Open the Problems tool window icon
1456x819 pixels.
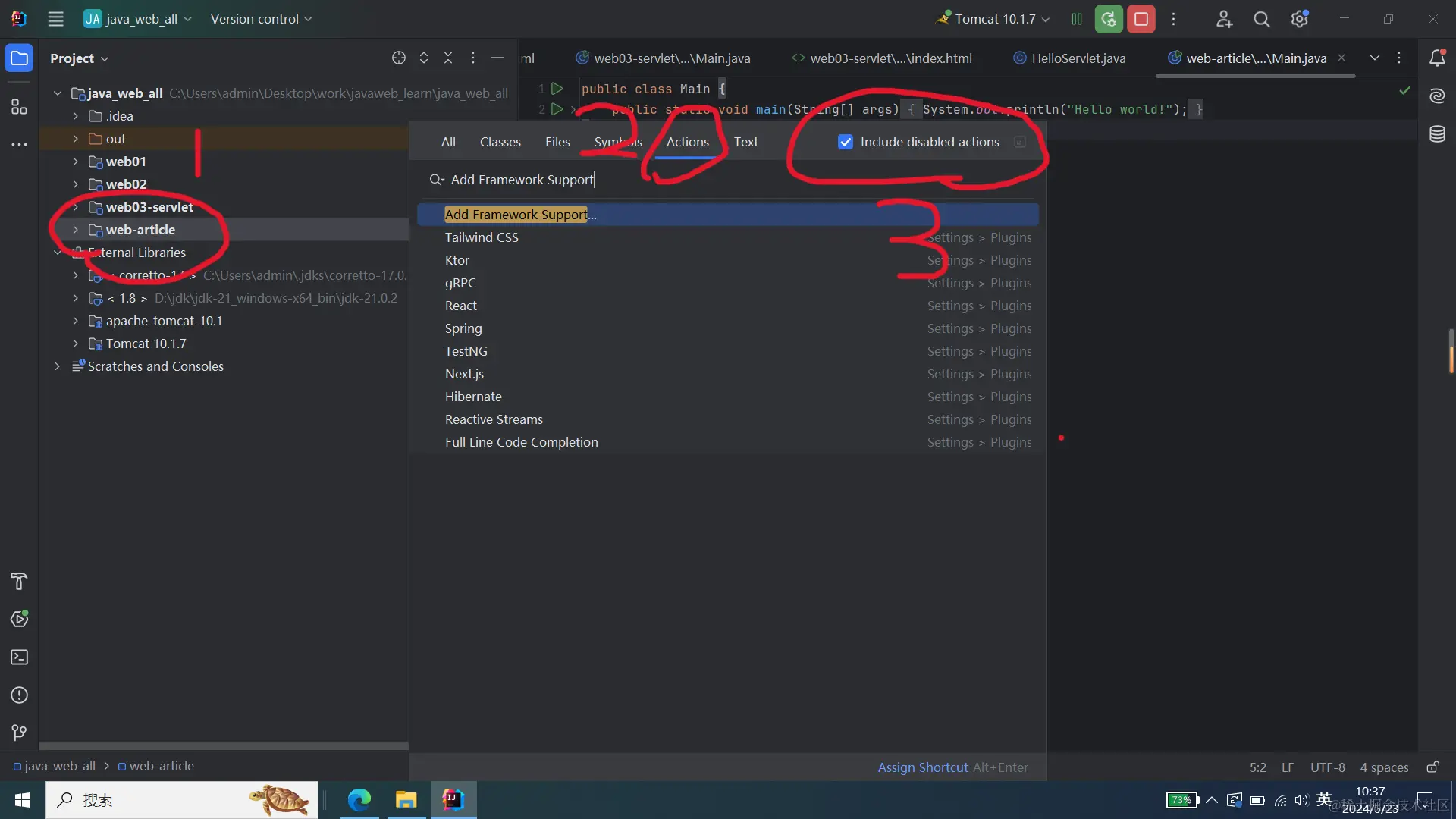click(x=19, y=695)
